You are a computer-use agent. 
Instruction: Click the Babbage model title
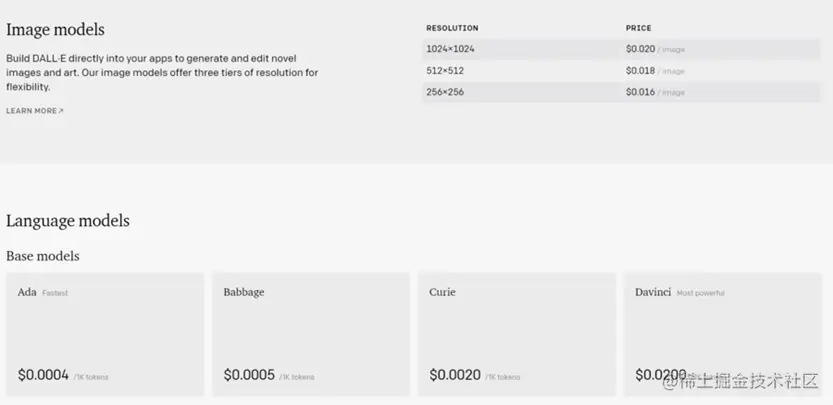(x=244, y=292)
